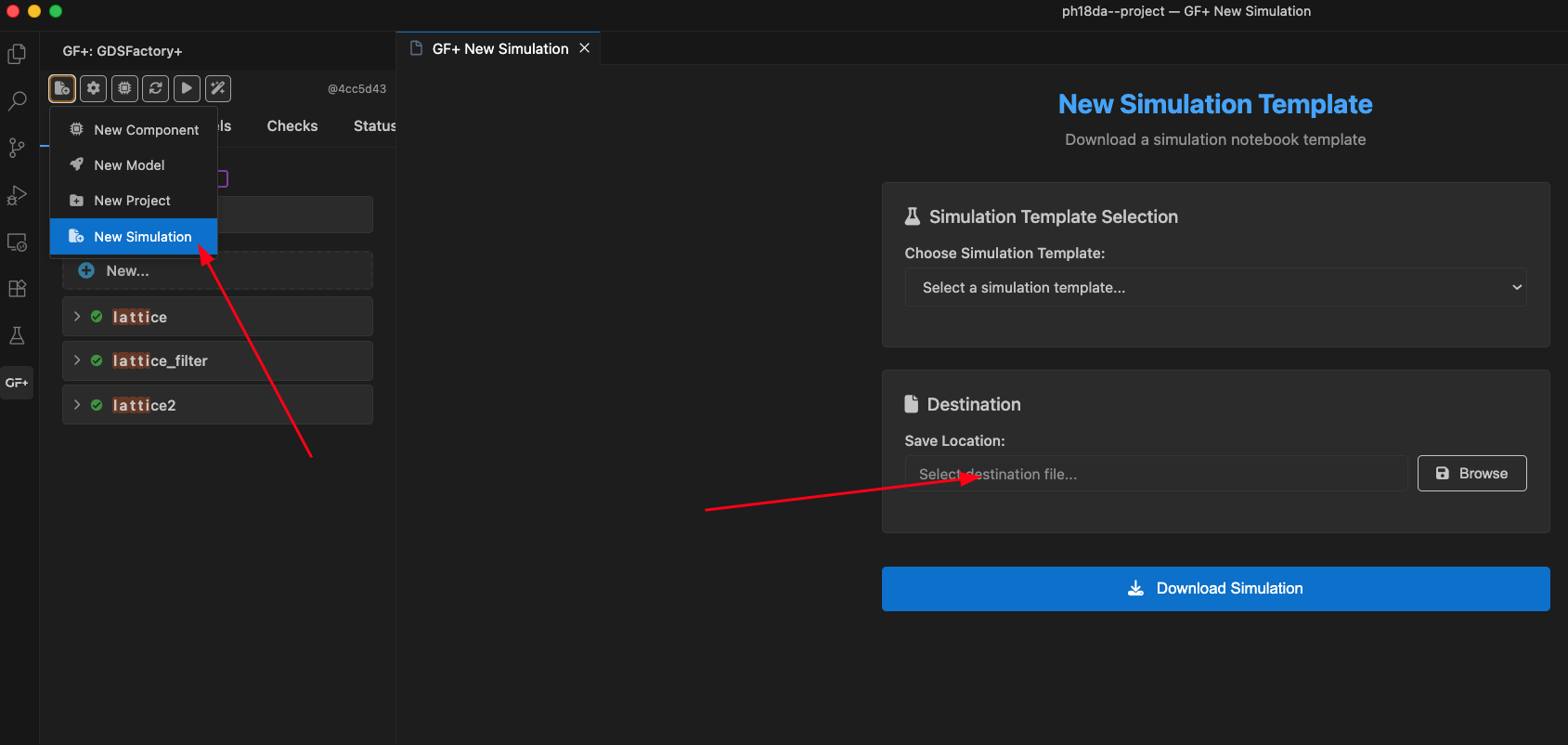The image size is (1568, 745).
Task: Click the new file toolbar button
Action: (x=62, y=88)
